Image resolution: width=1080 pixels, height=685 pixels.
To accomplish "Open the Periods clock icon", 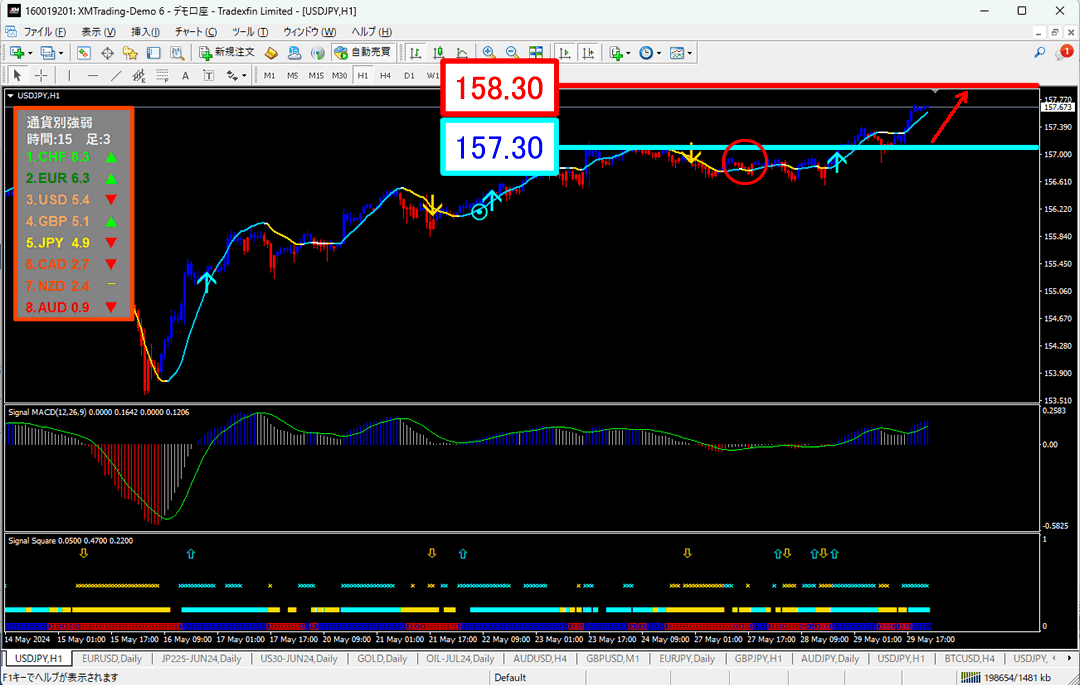I will [646, 52].
